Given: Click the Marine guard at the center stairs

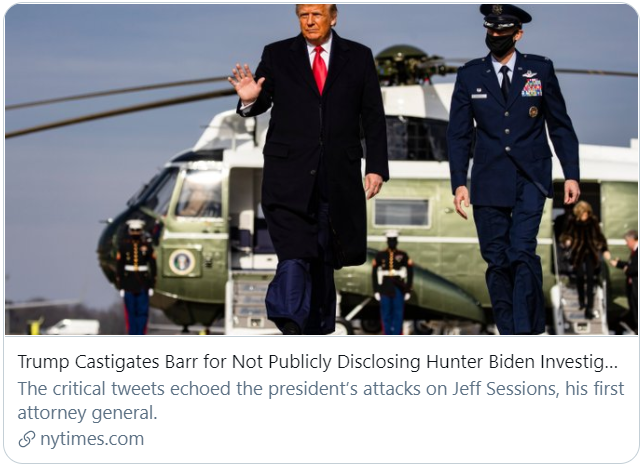Looking at the screenshot, I should 392,283.
